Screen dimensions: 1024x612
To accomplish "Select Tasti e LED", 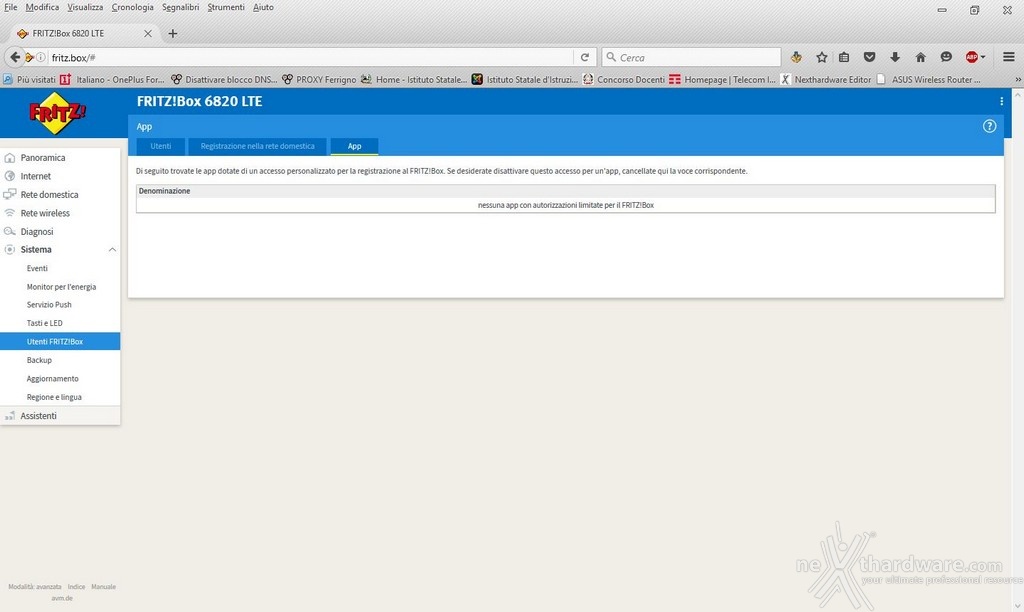I will pyautogui.click(x=44, y=323).
